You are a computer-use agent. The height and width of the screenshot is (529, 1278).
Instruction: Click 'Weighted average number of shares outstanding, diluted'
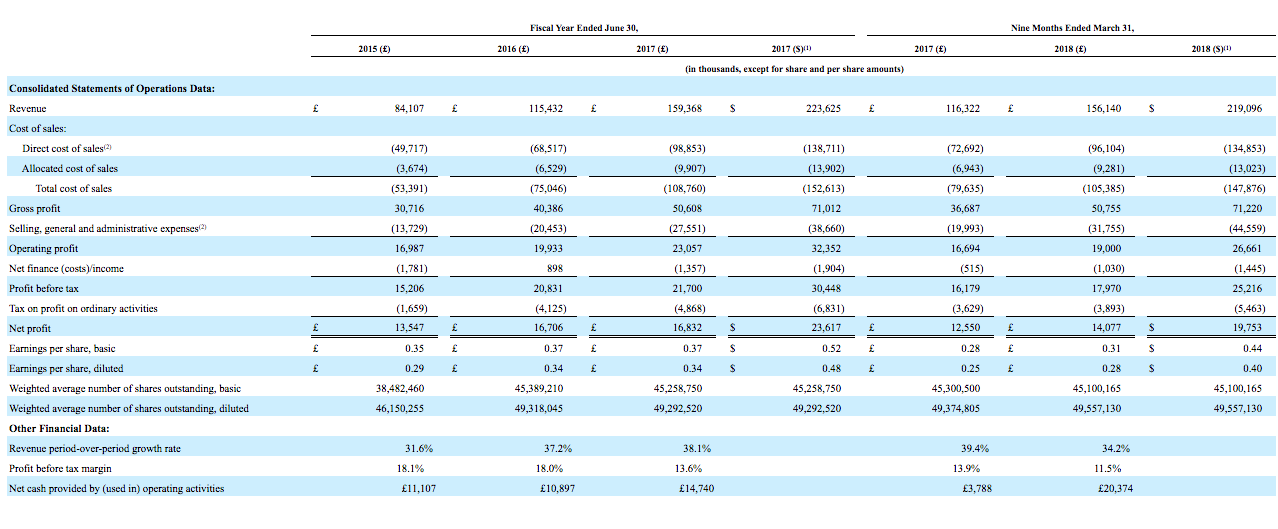point(128,408)
